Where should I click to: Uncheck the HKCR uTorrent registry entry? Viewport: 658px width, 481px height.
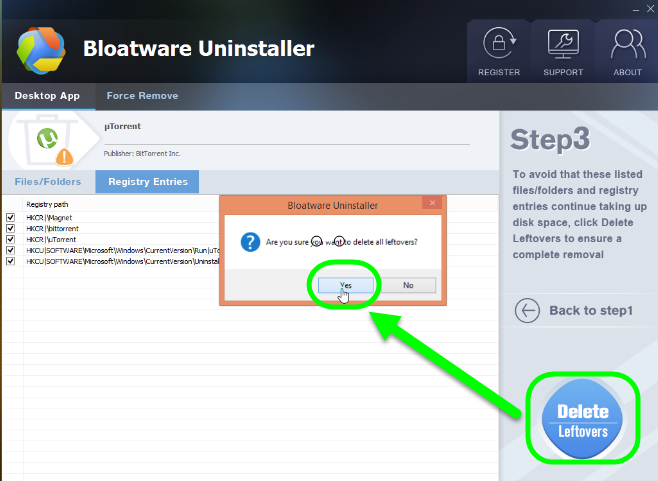tap(10, 239)
